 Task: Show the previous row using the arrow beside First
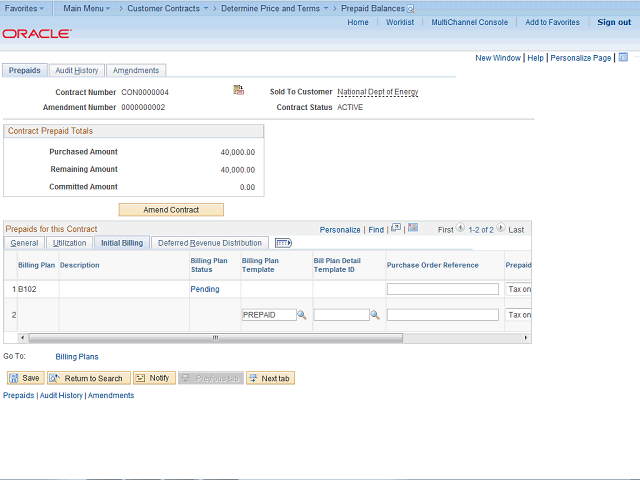click(x=460, y=227)
